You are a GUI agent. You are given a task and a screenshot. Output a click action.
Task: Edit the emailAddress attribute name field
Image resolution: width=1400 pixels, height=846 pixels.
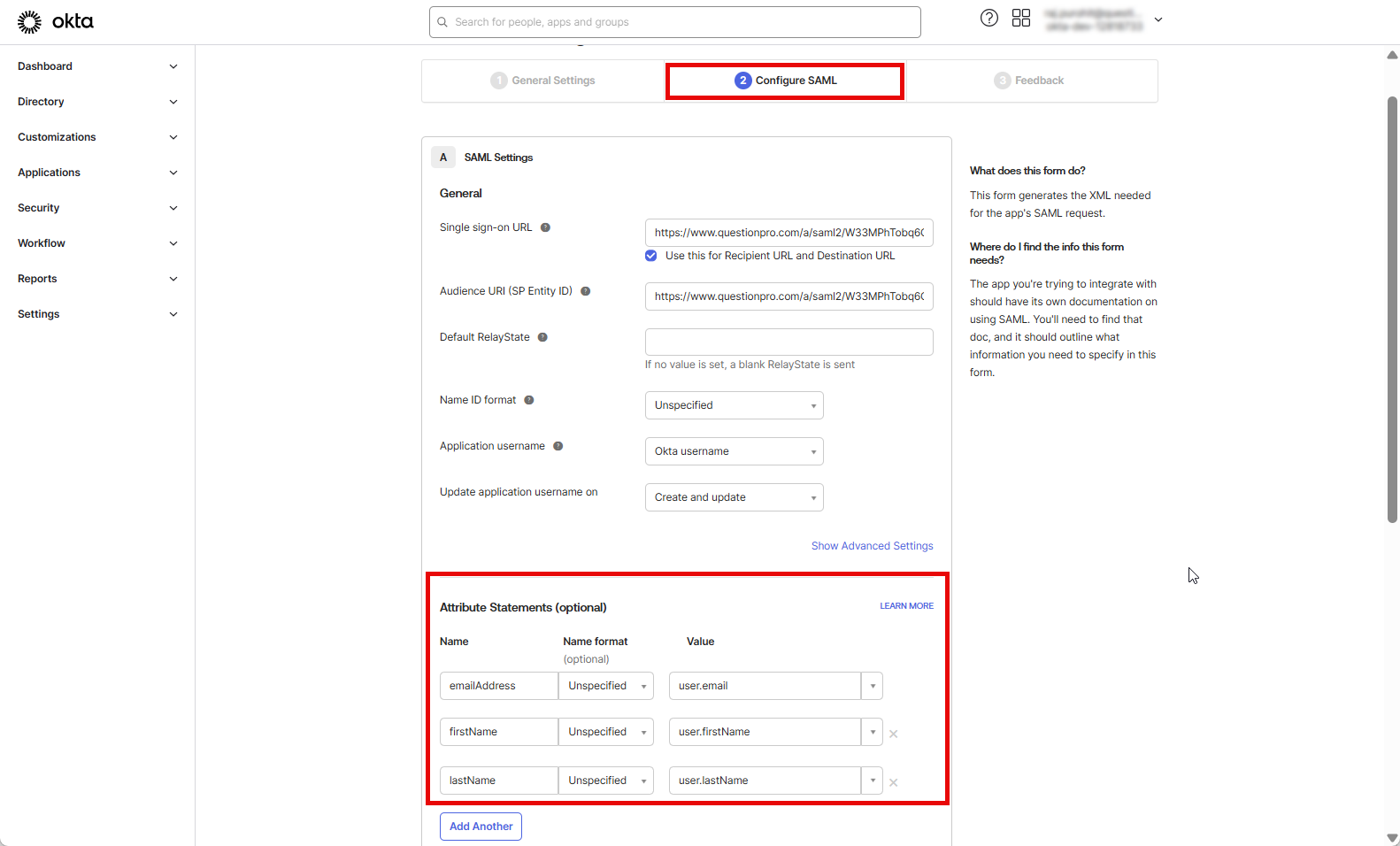pos(499,686)
